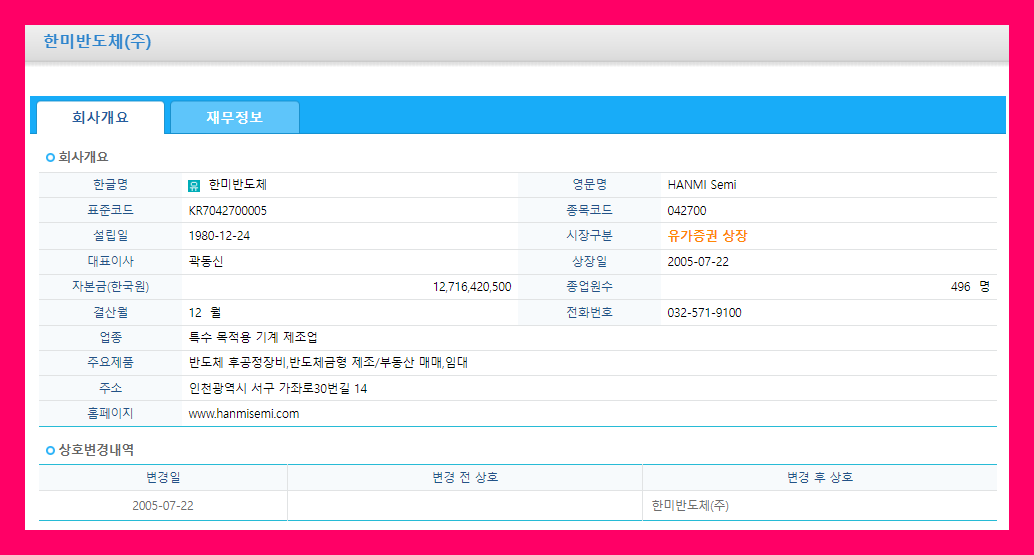This screenshot has width=1034, height=555.
Task: Click the 자본금(한국원) row label
Action: 110,287
